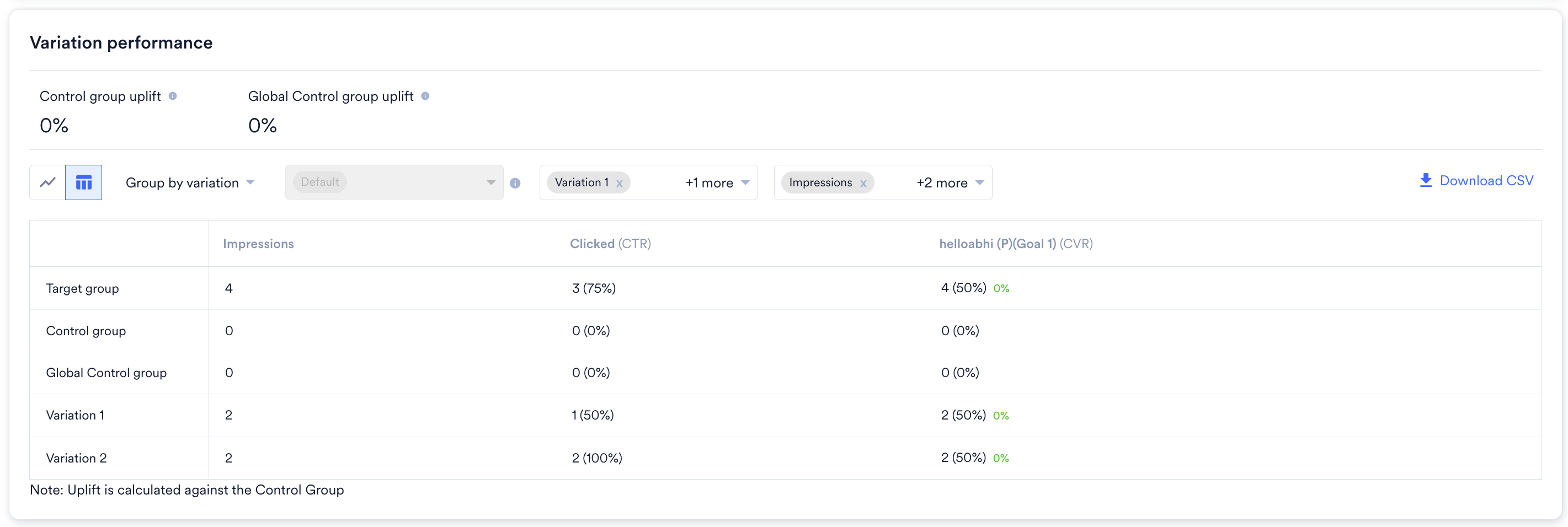Click helloabhi (P)(Goal 1) column header
1568x527 pixels.
coord(1016,244)
